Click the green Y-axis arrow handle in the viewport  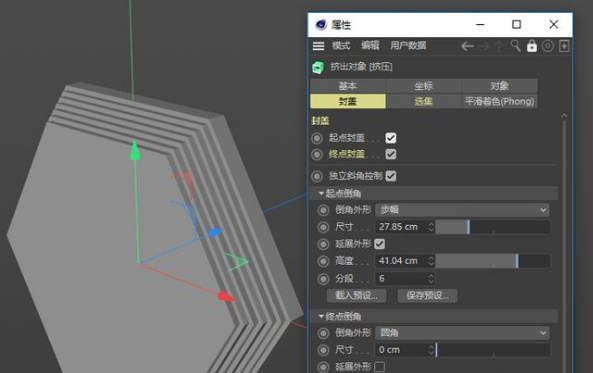click(135, 151)
